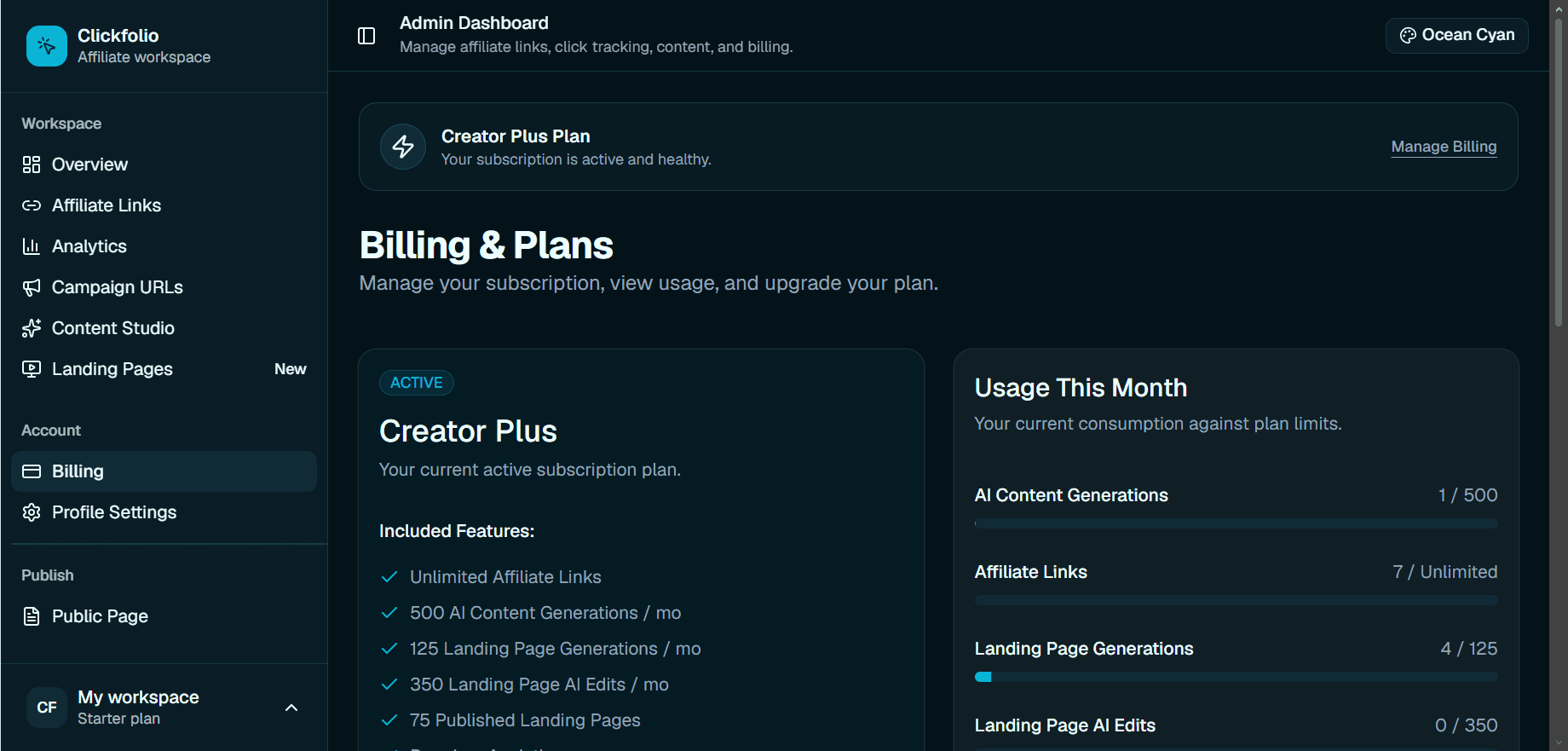
Task: Click the 'Starter plan' text
Action: [x=118, y=719]
